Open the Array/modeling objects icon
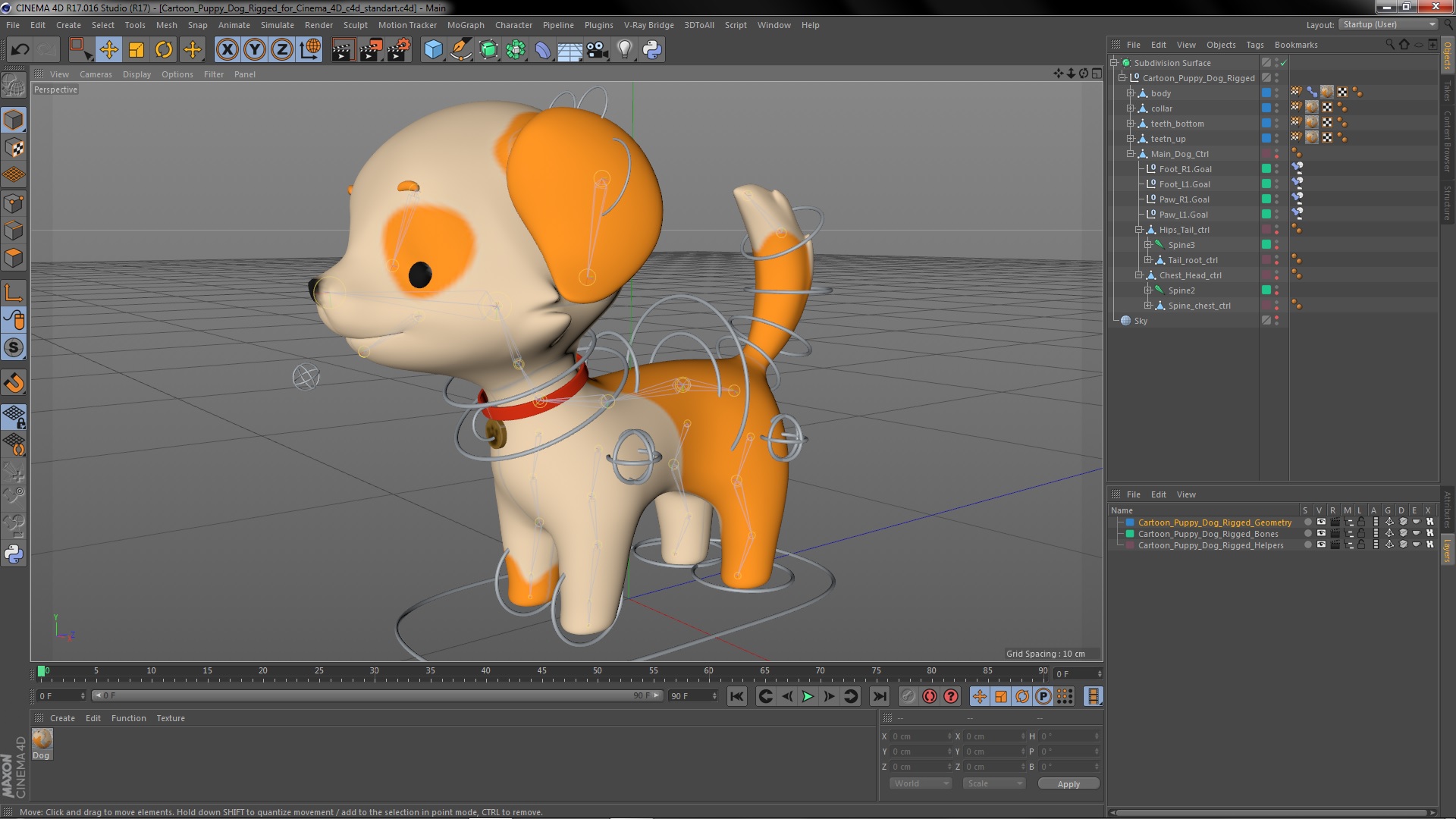Screen dimensions: 1456x819 [516, 50]
